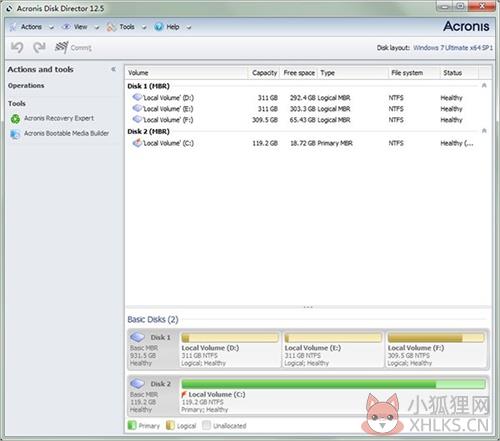Open the View menu
This screenshot has height=441, width=500.
tap(80, 27)
